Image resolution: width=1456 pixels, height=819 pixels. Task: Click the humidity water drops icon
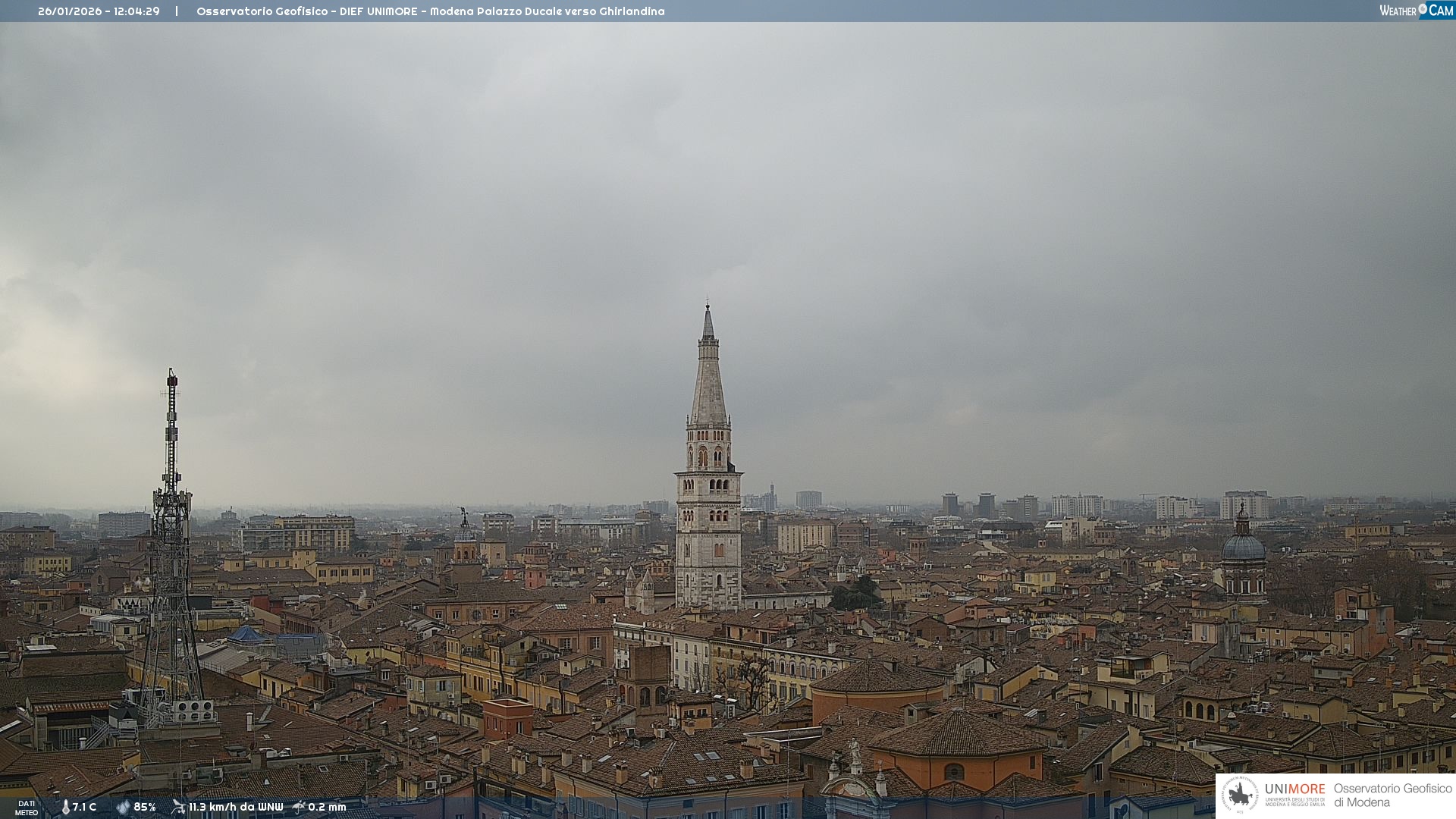tap(123, 807)
